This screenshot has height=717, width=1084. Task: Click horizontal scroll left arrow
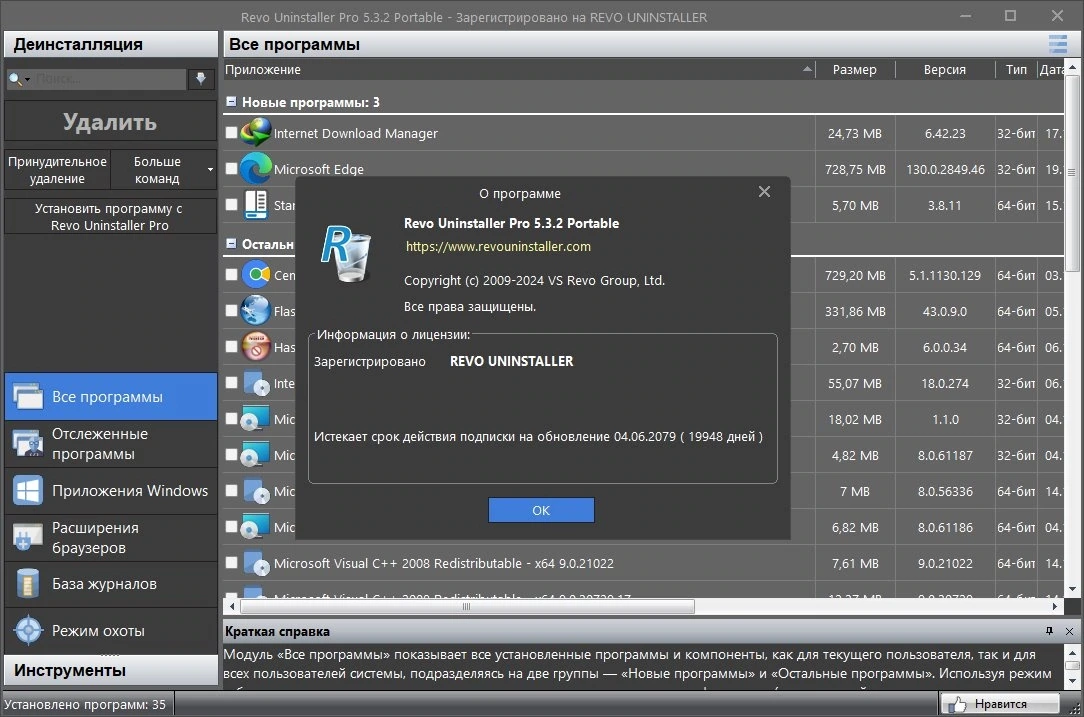pyautogui.click(x=232, y=606)
